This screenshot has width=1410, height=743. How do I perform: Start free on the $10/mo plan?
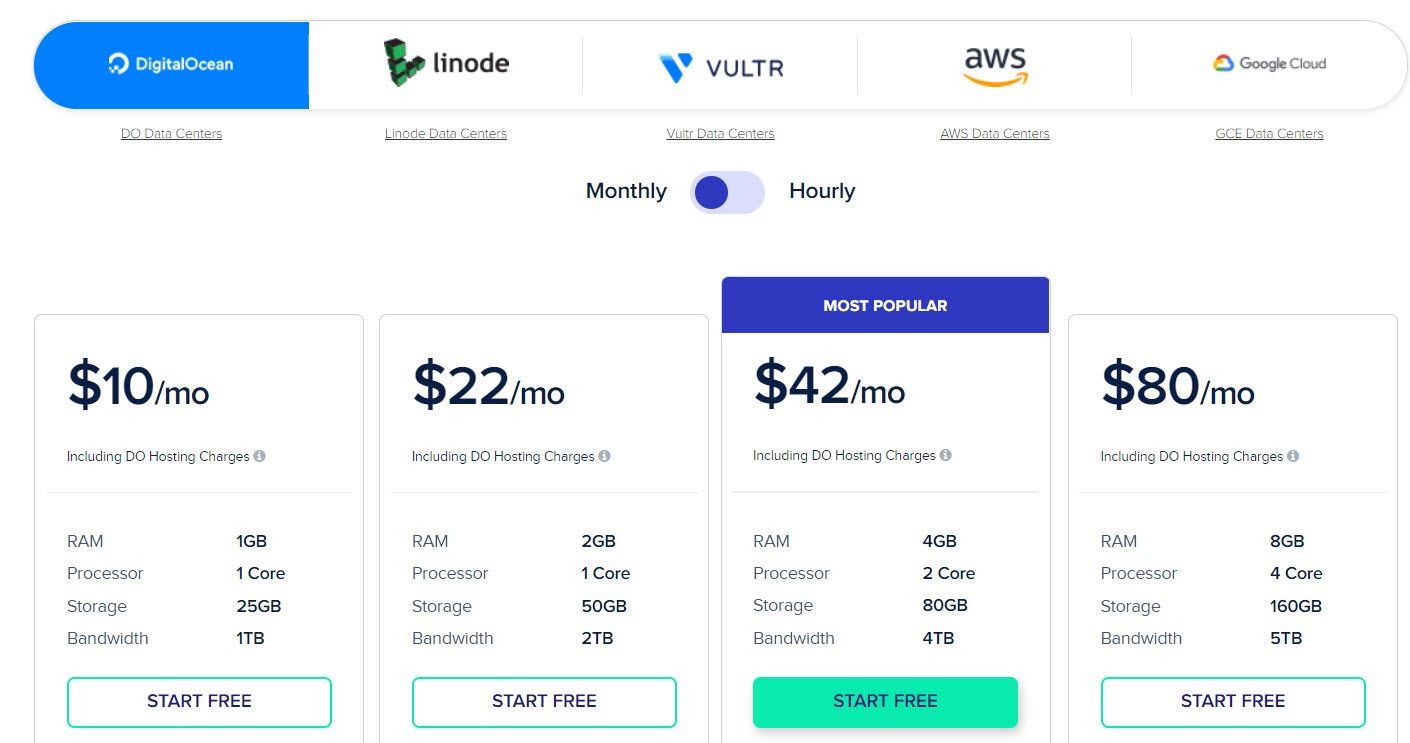click(x=199, y=702)
